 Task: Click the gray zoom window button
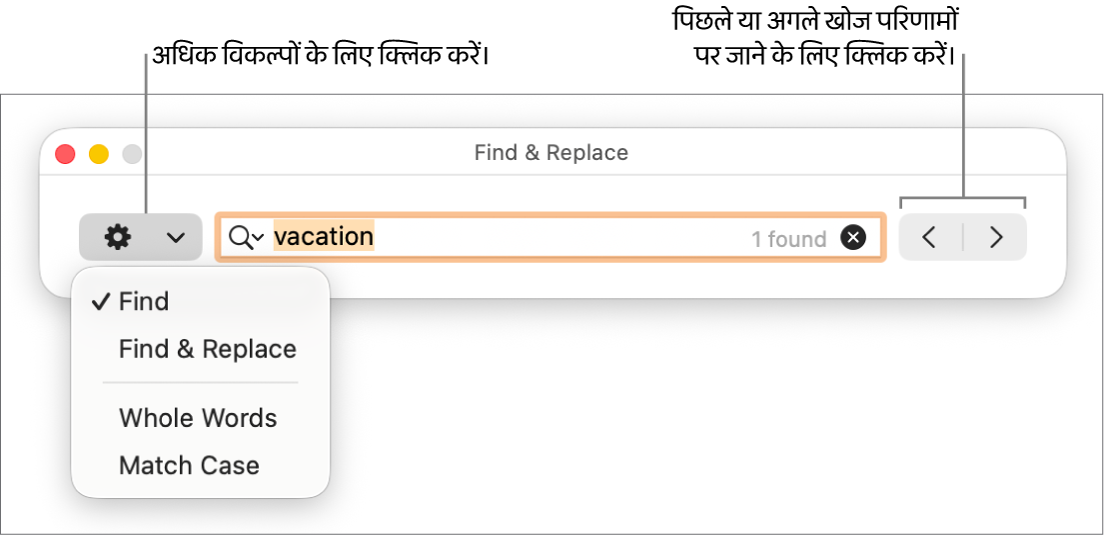click(132, 154)
